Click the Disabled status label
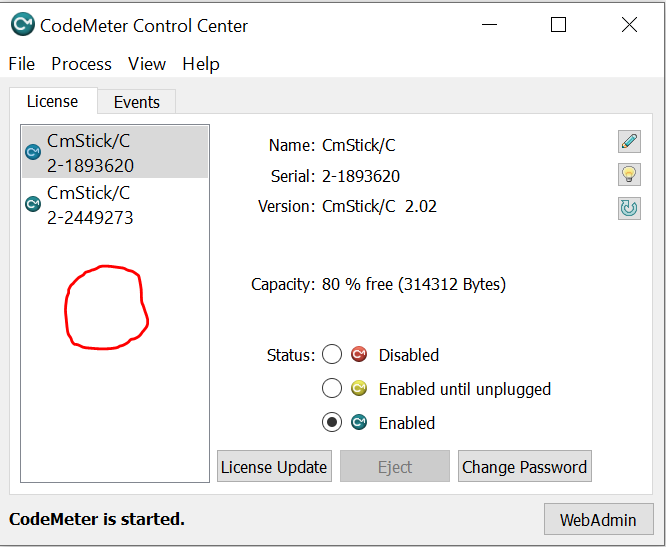The width and height of the screenshot is (666, 547). point(409,355)
